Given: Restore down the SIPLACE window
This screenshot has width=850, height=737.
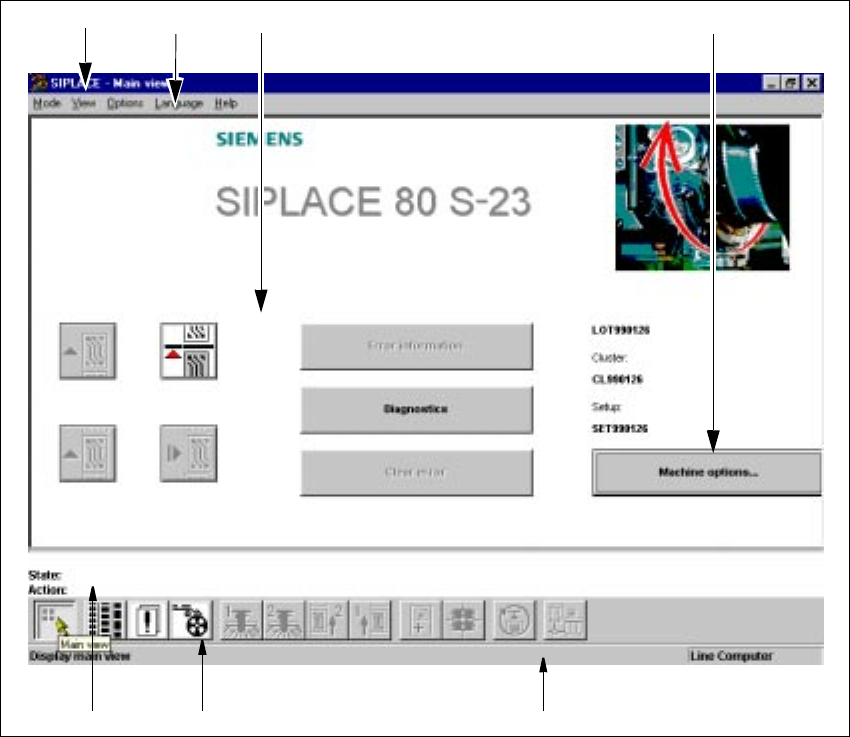Looking at the screenshot, I should [791, 83].
